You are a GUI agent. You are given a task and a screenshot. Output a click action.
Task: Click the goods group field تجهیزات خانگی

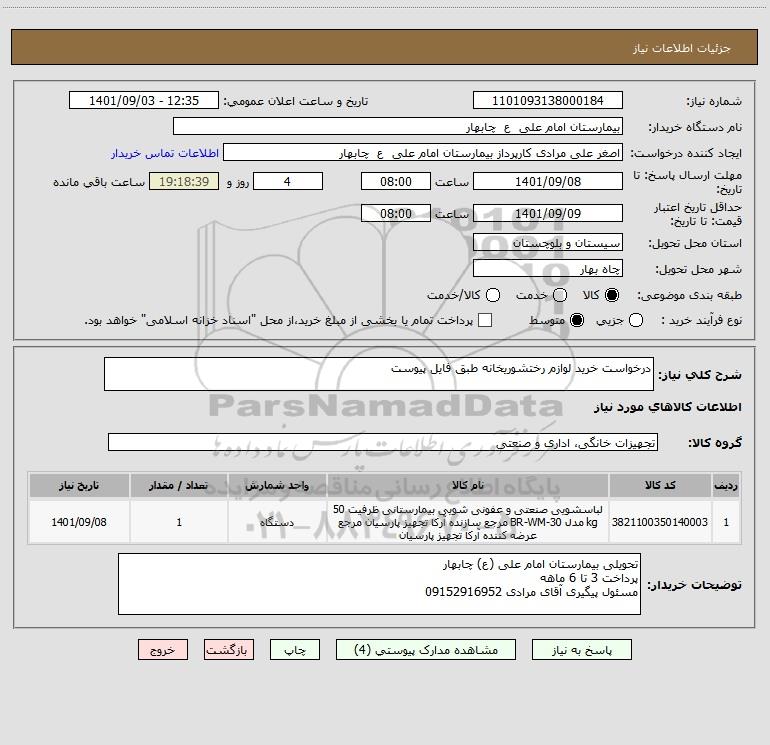383,442
